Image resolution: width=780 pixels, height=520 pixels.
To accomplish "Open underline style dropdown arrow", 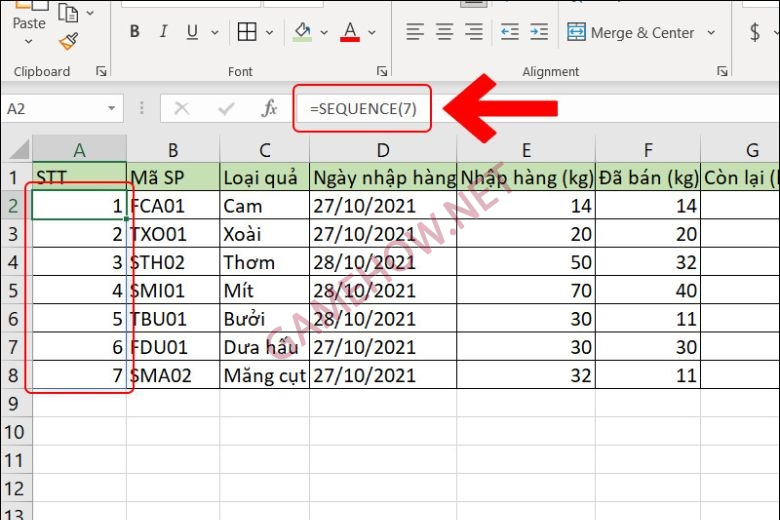I will point(215,33).
